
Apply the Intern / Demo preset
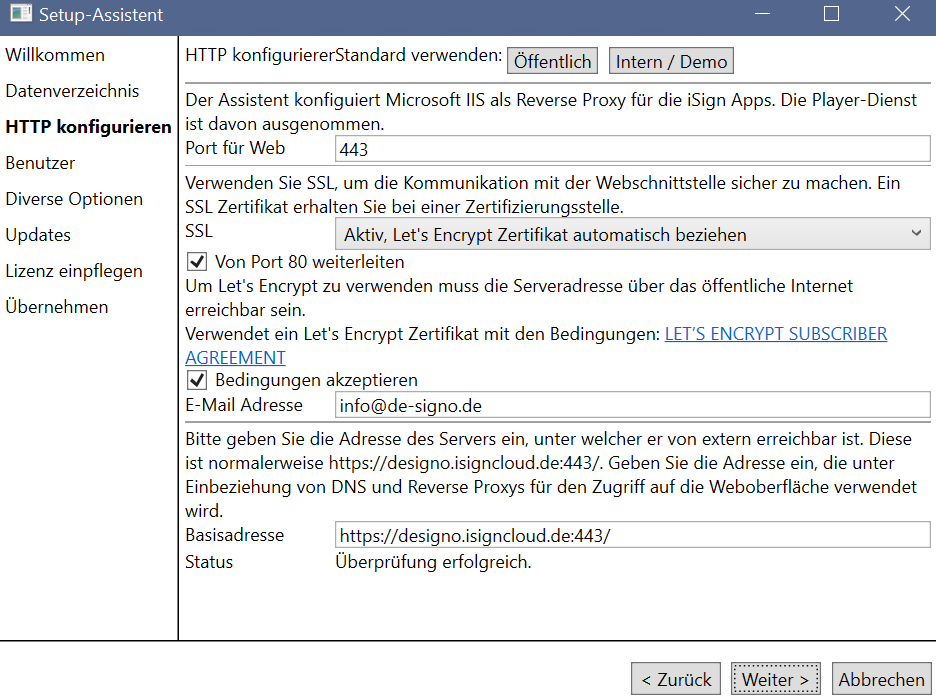pyautogui.click(x=671, y=61)
